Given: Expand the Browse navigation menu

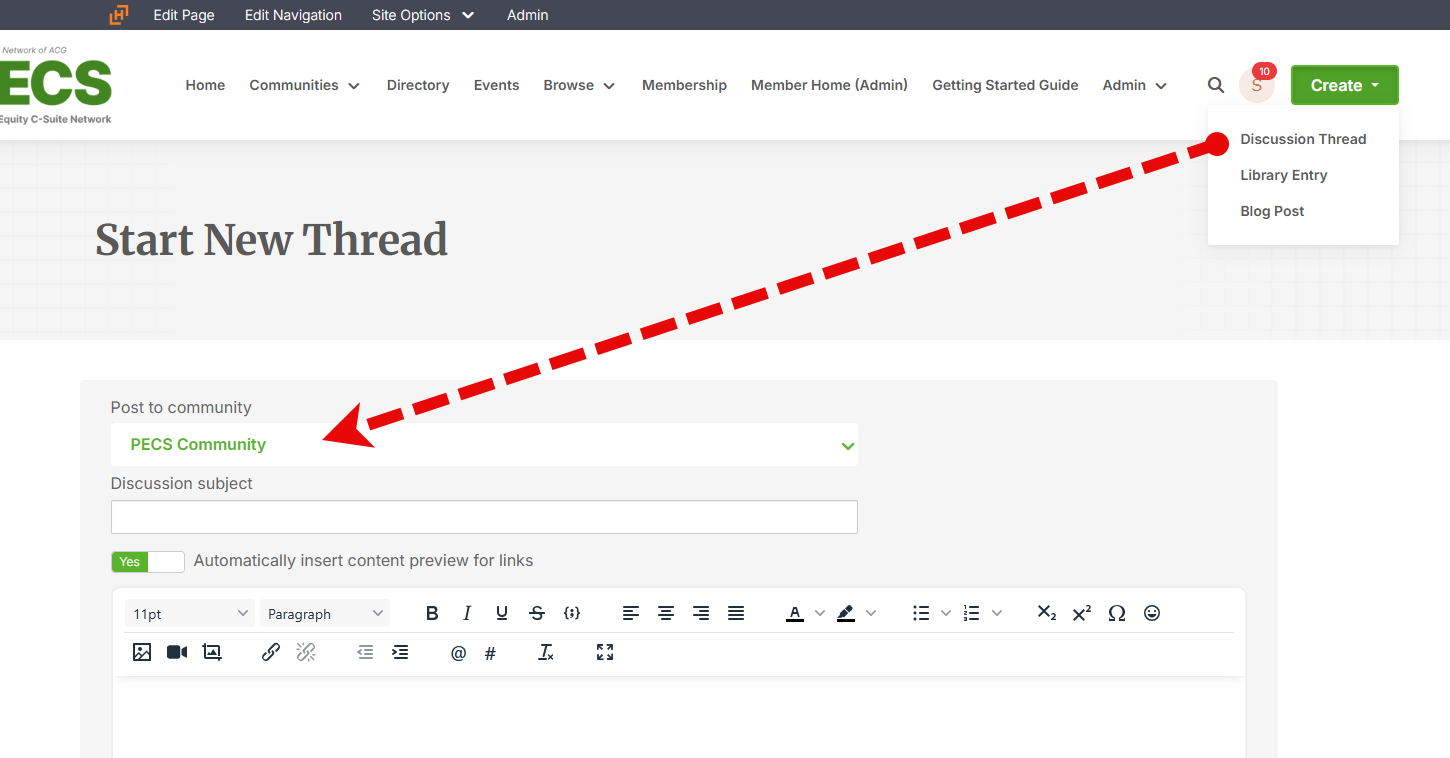Looking at the screenshot, I should click(580, 85).
